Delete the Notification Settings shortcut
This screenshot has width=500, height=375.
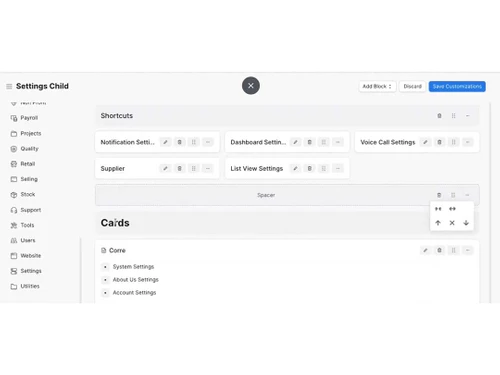pyautogui.click(x=179, y=142)
